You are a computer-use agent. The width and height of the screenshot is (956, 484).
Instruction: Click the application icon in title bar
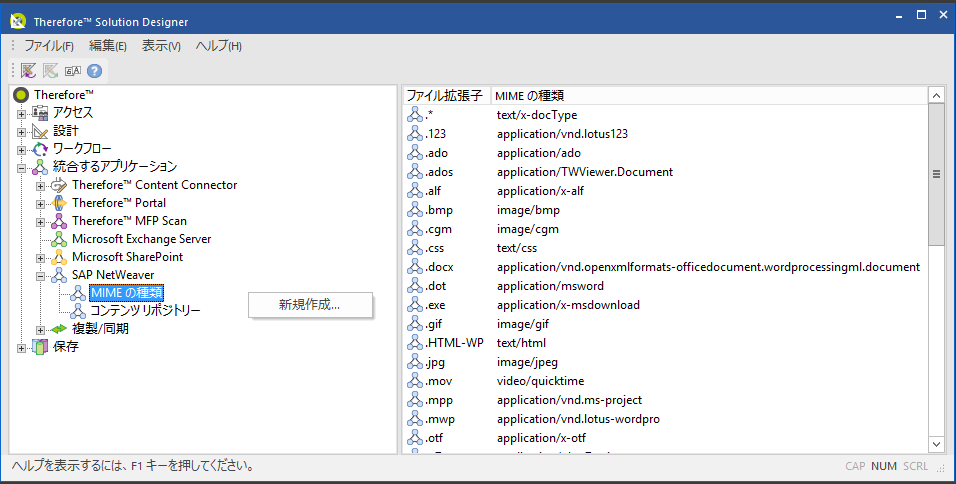coord(18,21)
